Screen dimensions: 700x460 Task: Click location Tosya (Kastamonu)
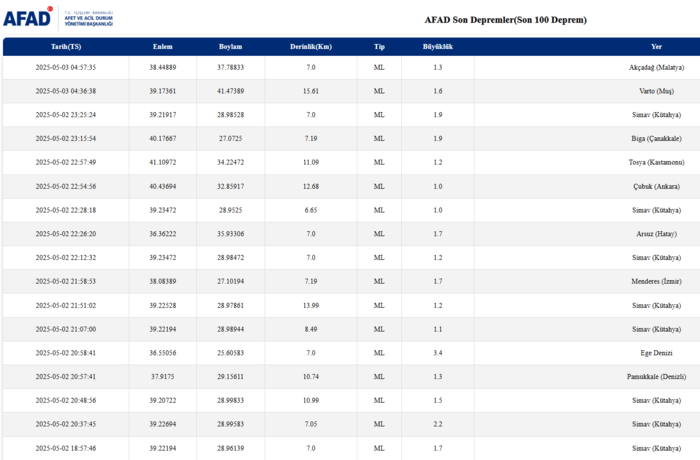tap(656, 162)
